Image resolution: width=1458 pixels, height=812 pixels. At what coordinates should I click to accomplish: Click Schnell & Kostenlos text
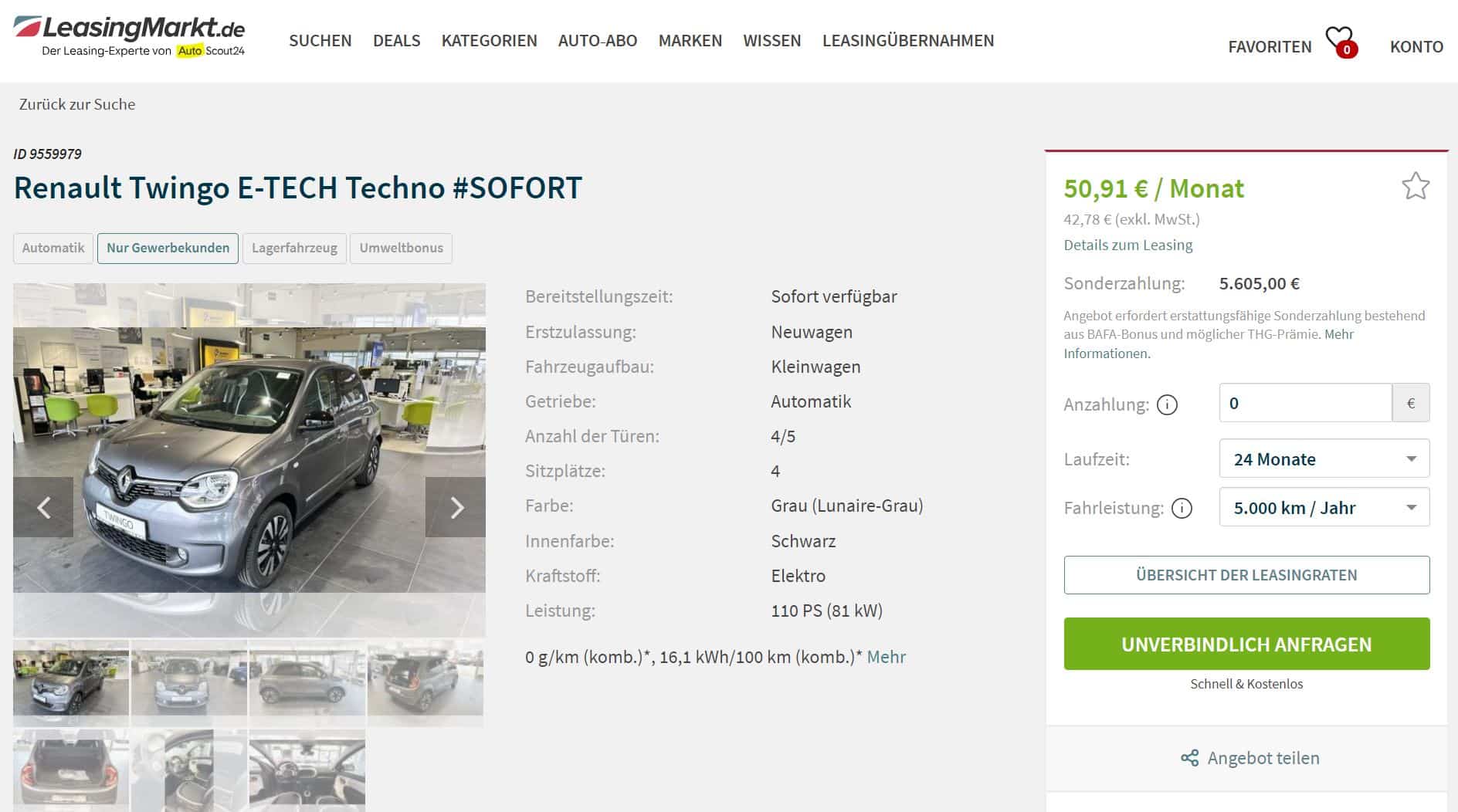[x=1246, y=684]
